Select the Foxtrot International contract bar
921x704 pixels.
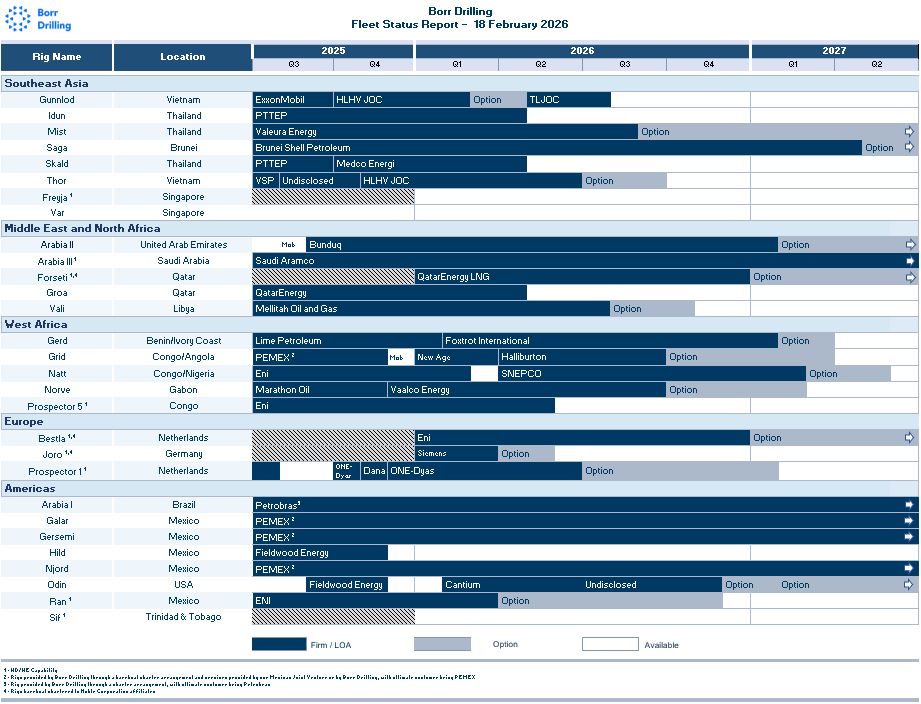[610, 341]
